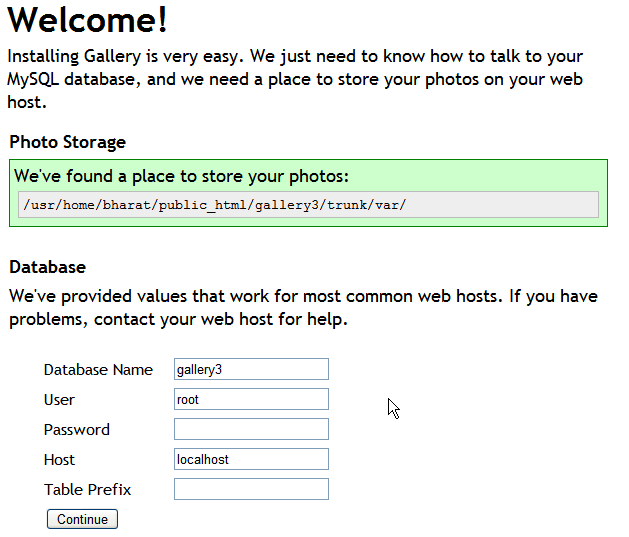Click the photo storage path text box
The image size is (629, 537).
pyautogui.click(x=308, y=205)
